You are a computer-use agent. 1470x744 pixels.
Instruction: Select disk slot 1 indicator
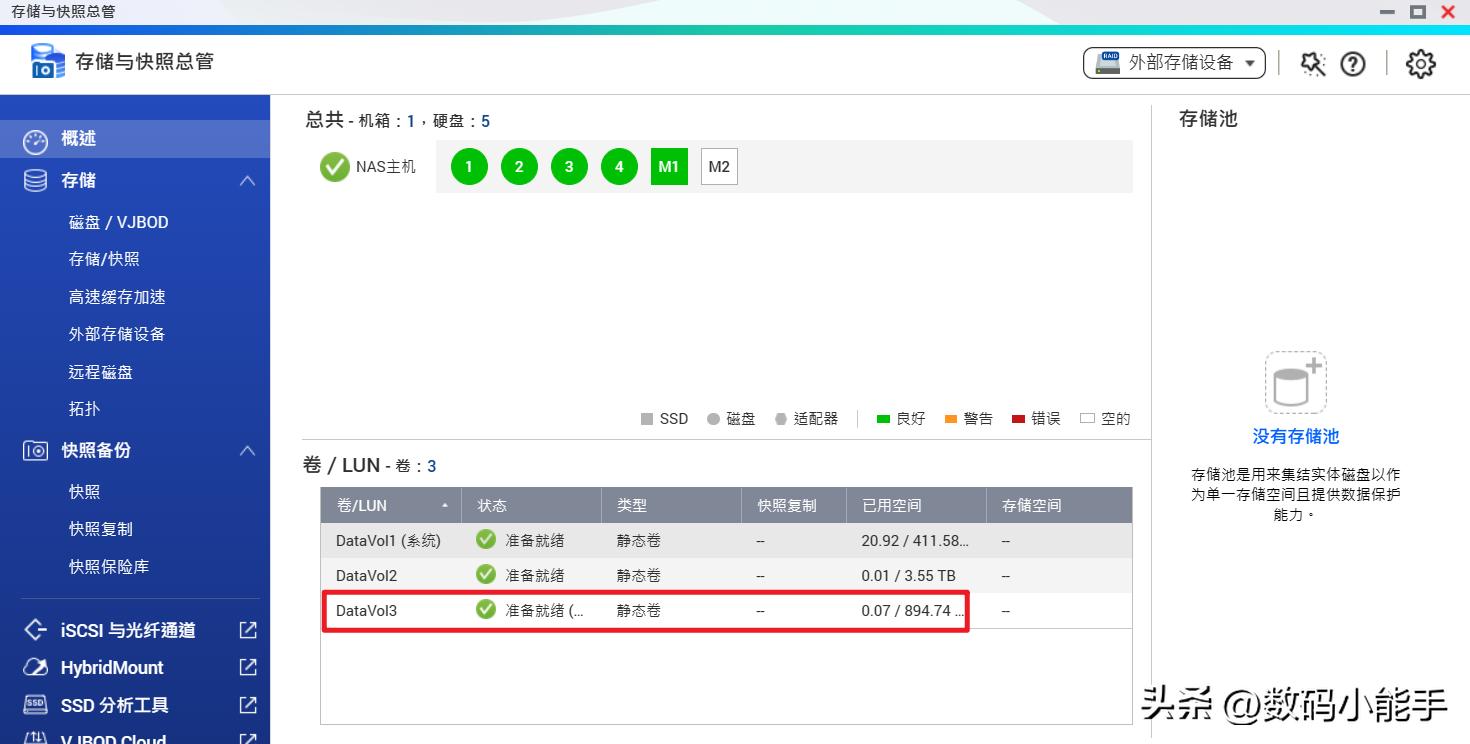(468, 167)
